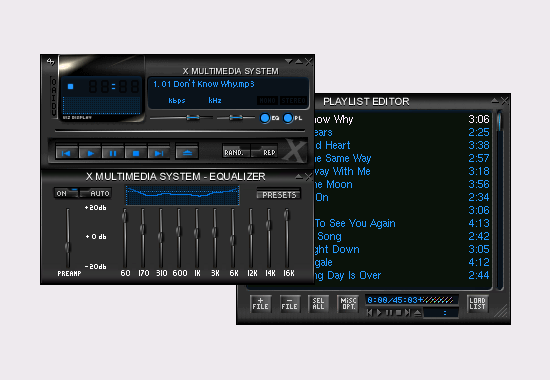
Task: Open the main menu icon at top-left corner
Action: (x=51, y=62)
